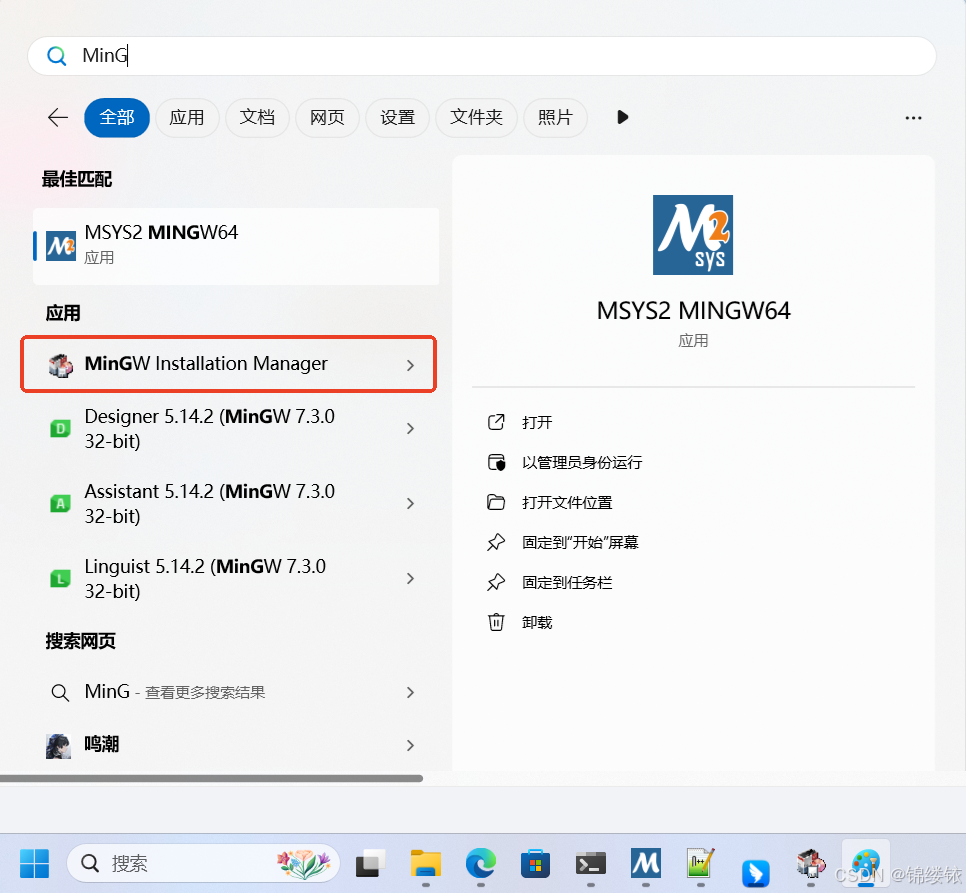Click the MSYS2 MINGW64 title in details pane

coord(693,310)
